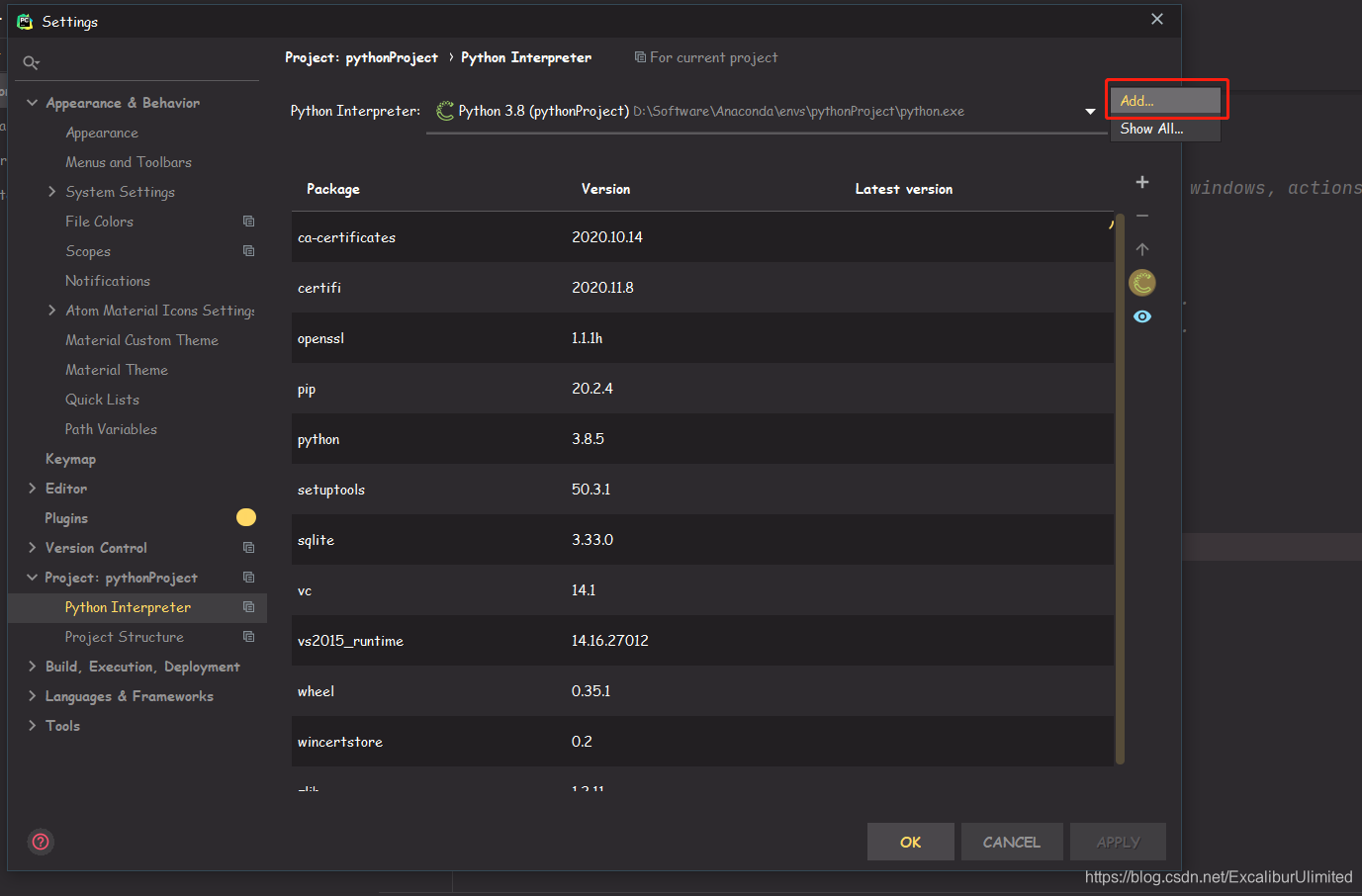Select the wheel package row

coord(702,691)
